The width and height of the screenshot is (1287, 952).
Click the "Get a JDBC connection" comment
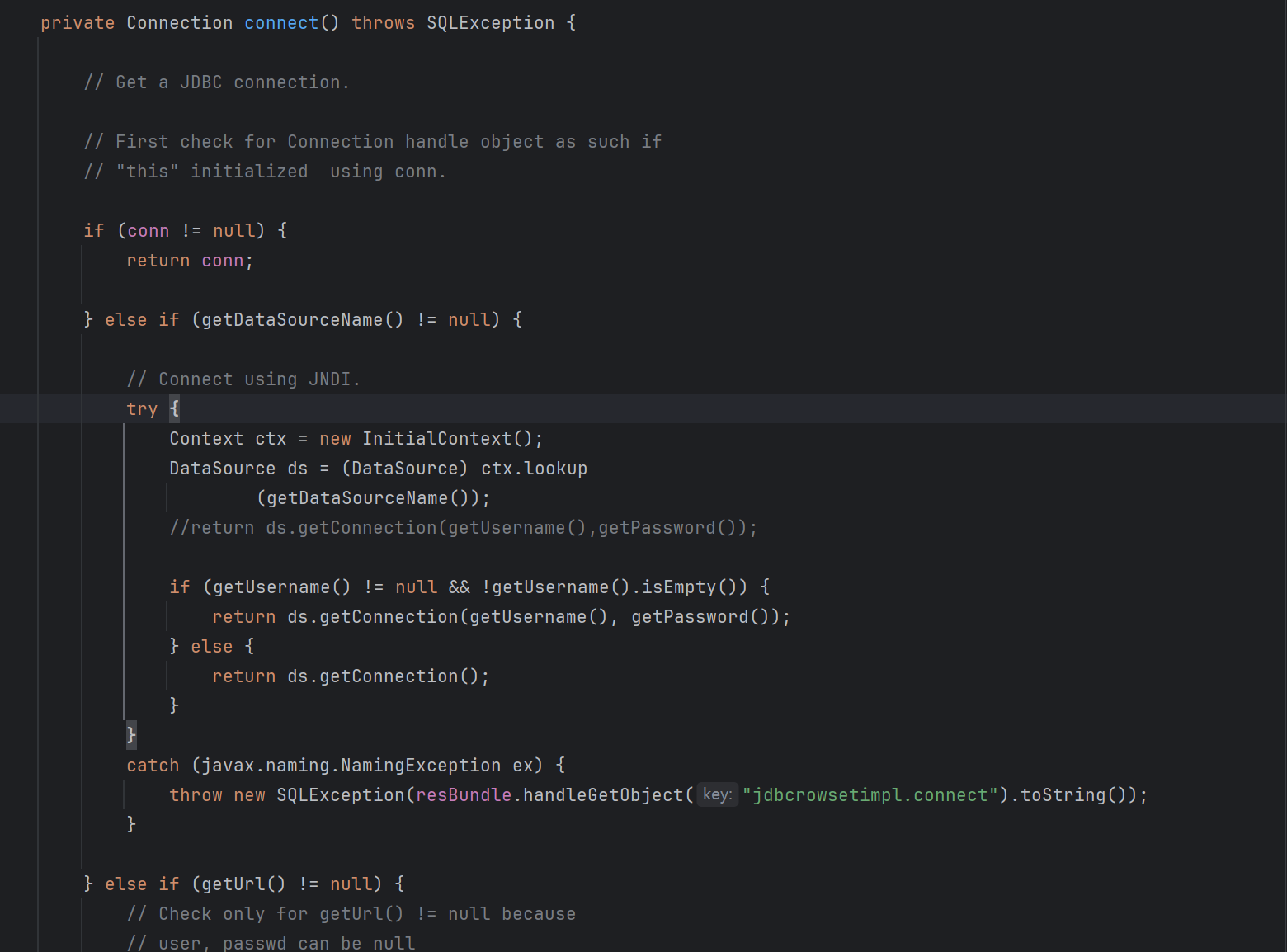[x=216, y=82]
